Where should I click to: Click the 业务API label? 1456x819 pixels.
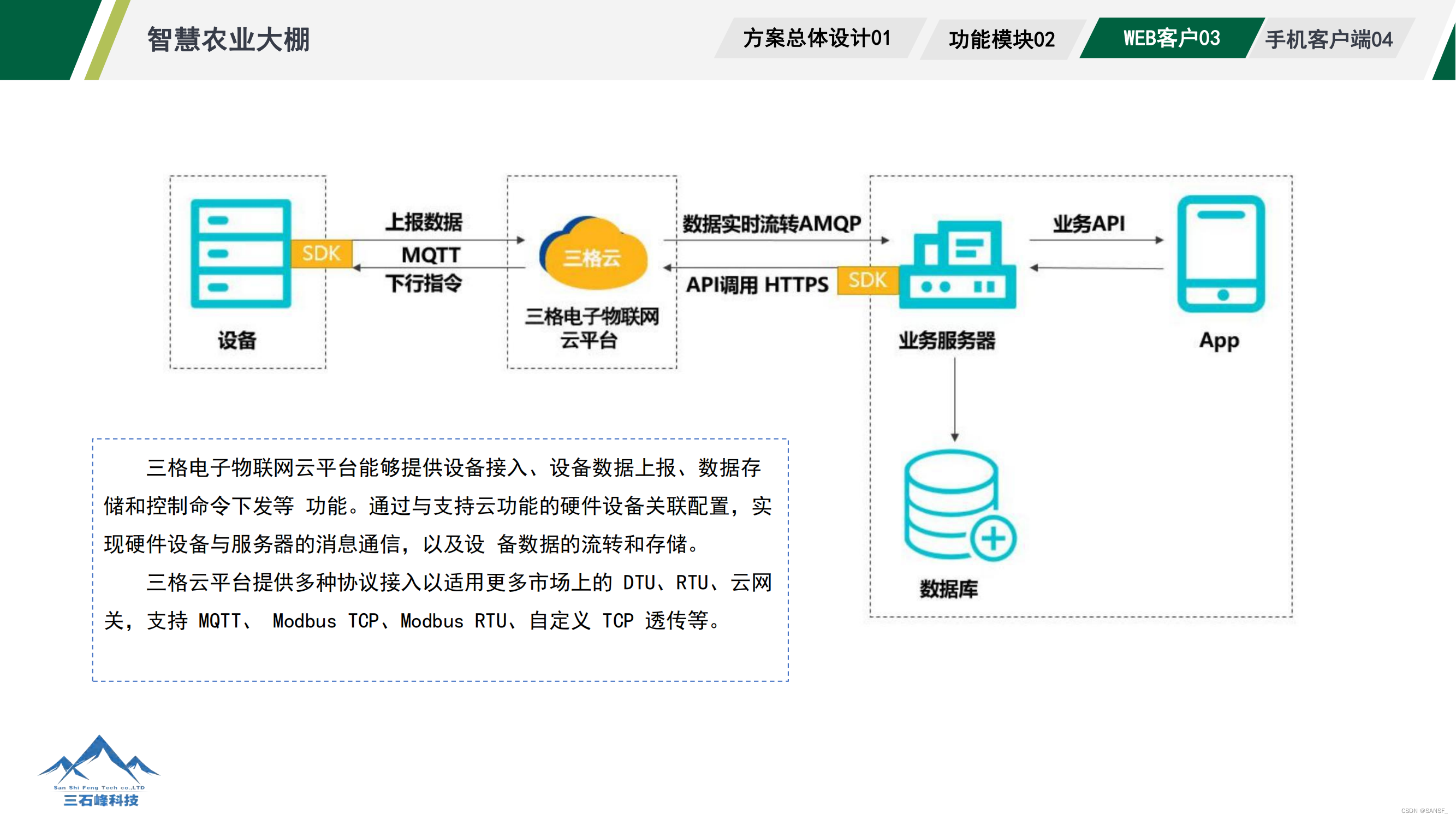(1089, 223)
